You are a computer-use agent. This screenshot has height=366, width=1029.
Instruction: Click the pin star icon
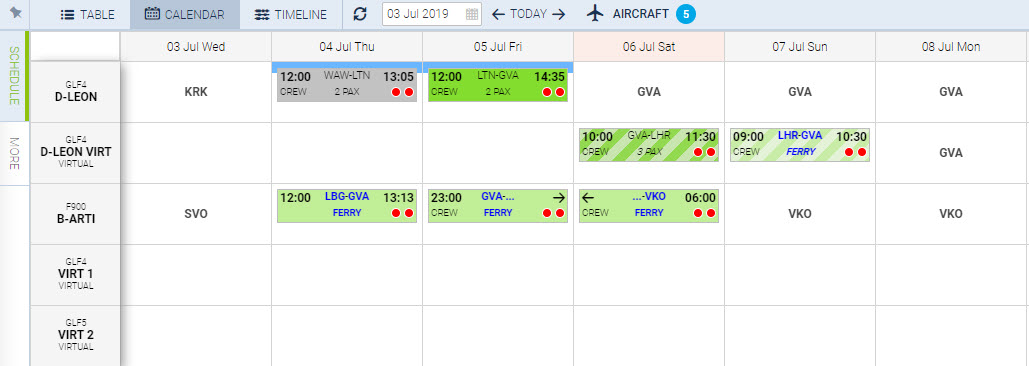click(16, 13)
